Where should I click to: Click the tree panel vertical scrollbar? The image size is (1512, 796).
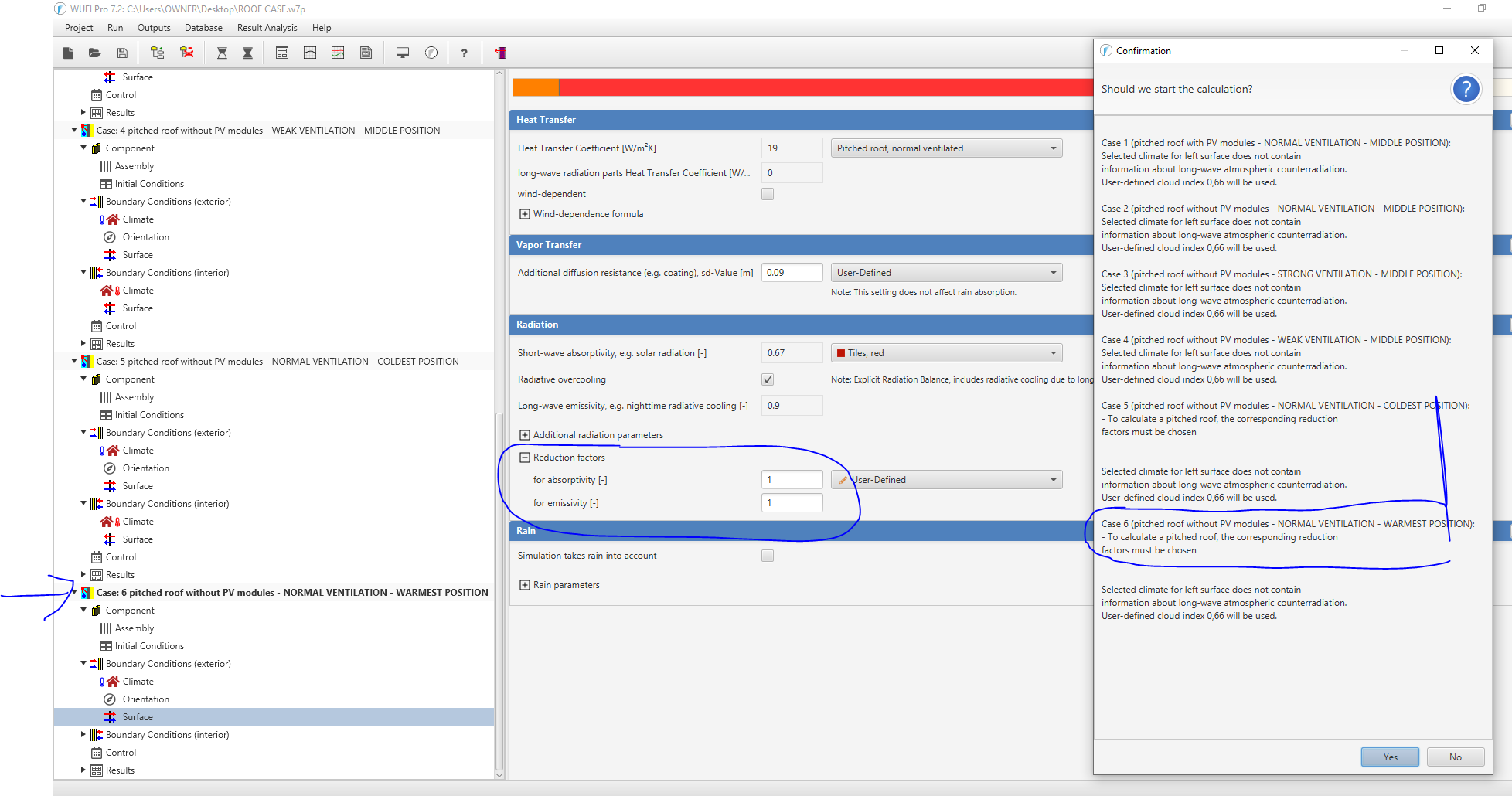[499, 591]
